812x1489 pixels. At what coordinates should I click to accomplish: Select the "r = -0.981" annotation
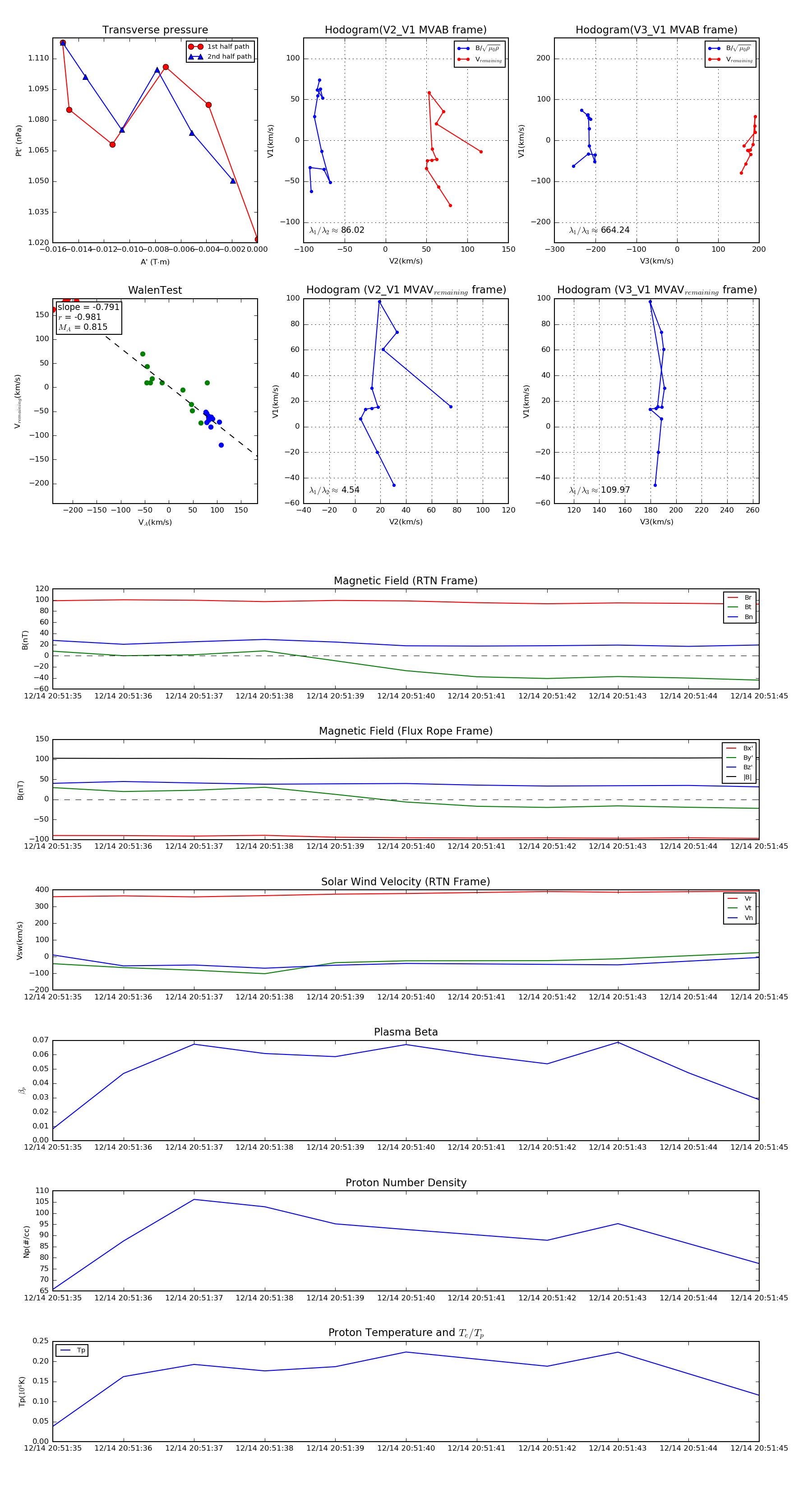(x=80, y=317)
